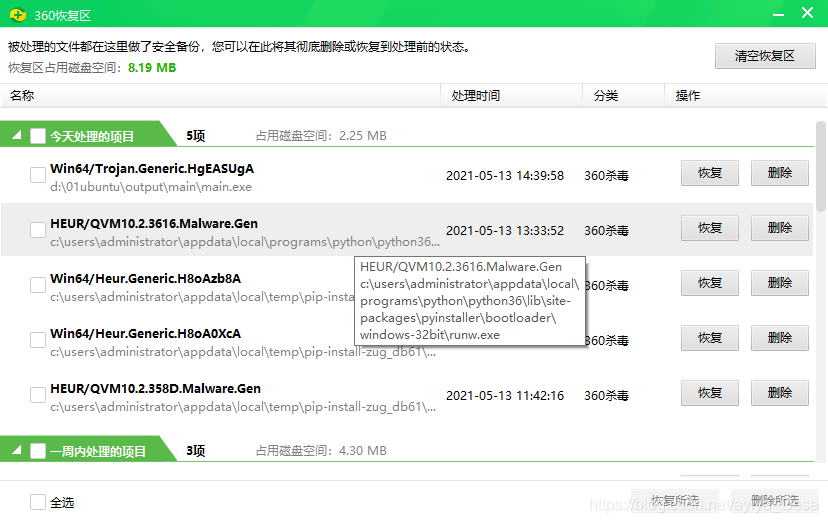Click 删除所选 button at bottom
Viewport: 828px width, 523px height.
(775, 500)
